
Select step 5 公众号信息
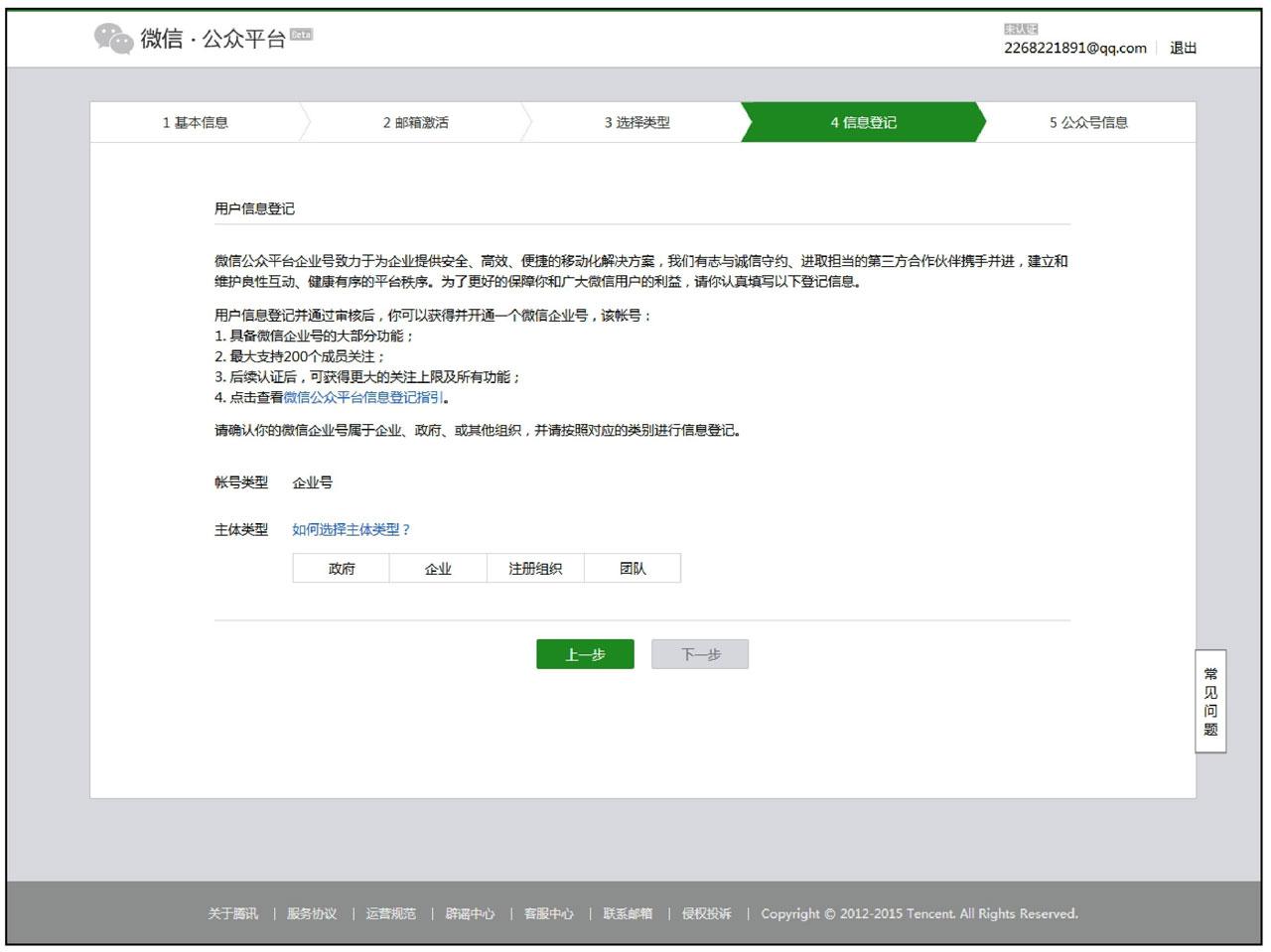pos(1088,122)
